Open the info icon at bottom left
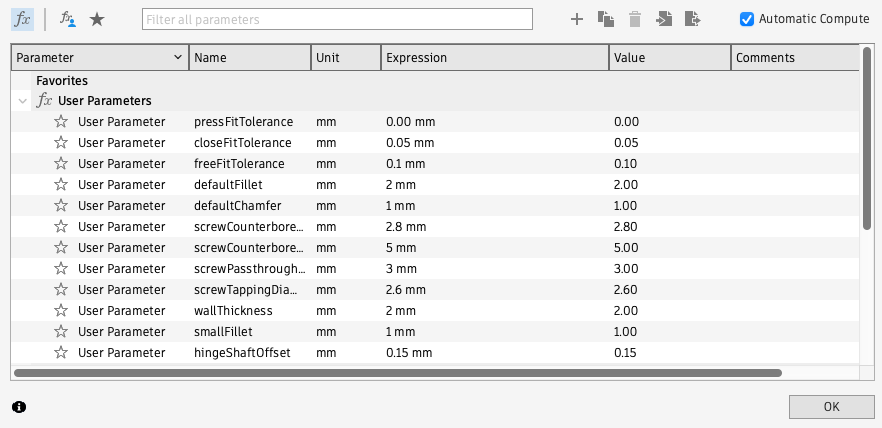This screenshot has width=882, height=428. (x=19, y=407)
